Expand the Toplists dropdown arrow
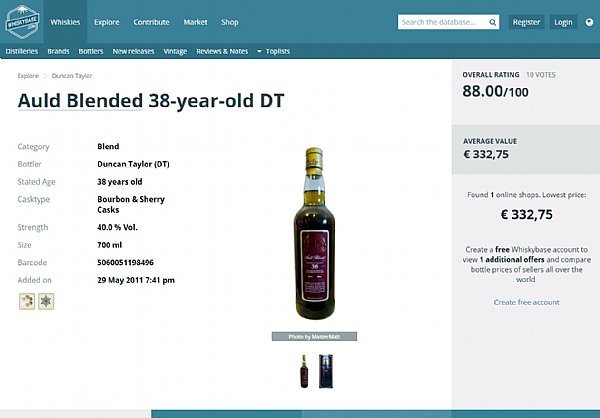This screenshot has width=600, height=418. (x=259, y=51)
